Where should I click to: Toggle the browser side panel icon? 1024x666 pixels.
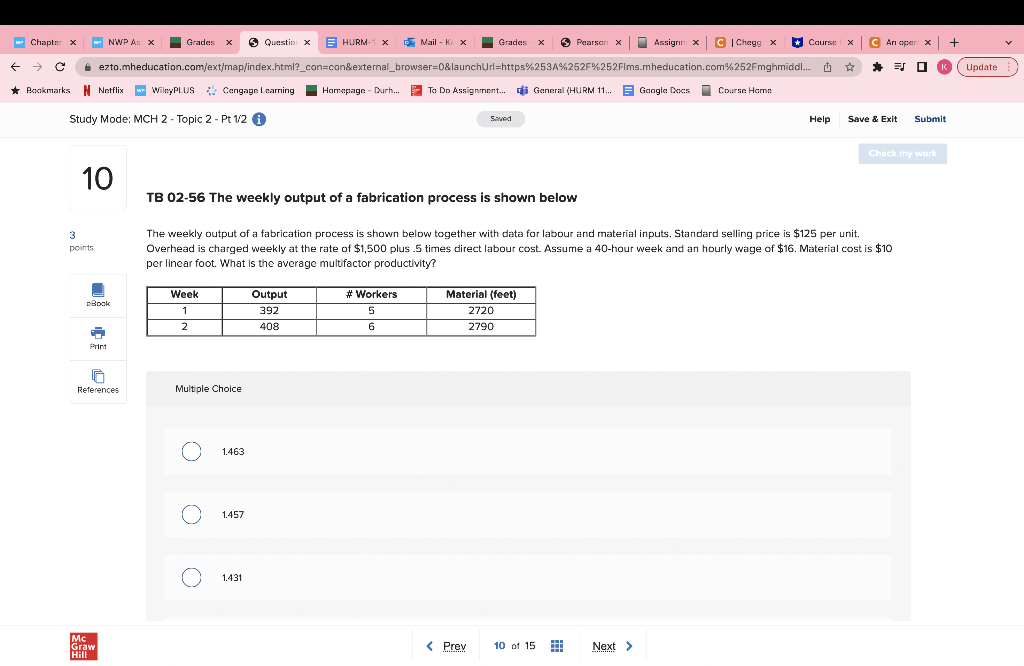click(x=921, y=67)
